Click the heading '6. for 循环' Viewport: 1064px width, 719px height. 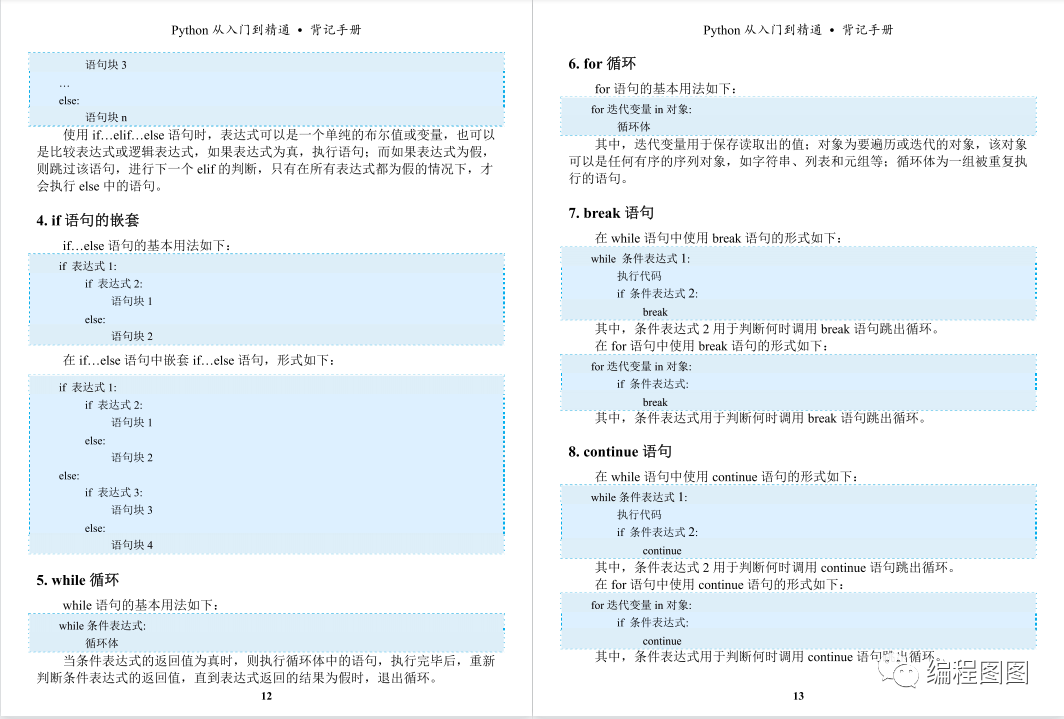pos(602,64)
